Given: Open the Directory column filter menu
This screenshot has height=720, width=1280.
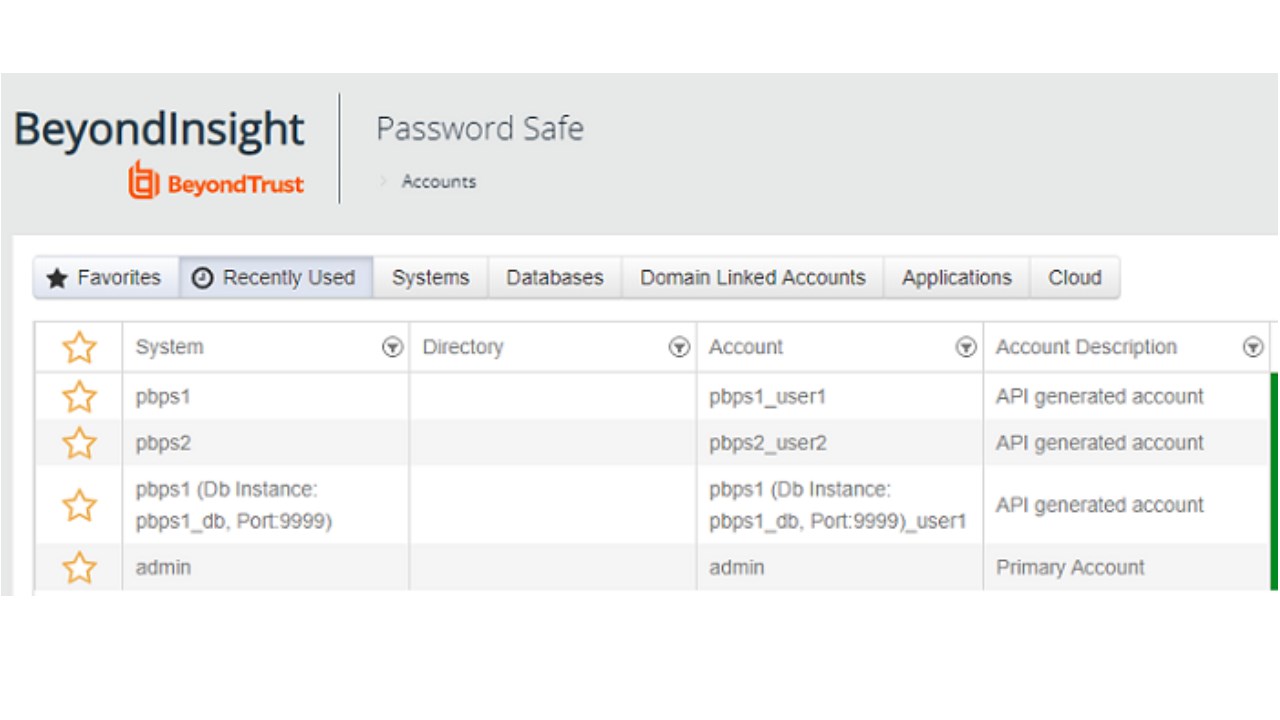Looking at the screenshot, I should (x=679, y=348).
